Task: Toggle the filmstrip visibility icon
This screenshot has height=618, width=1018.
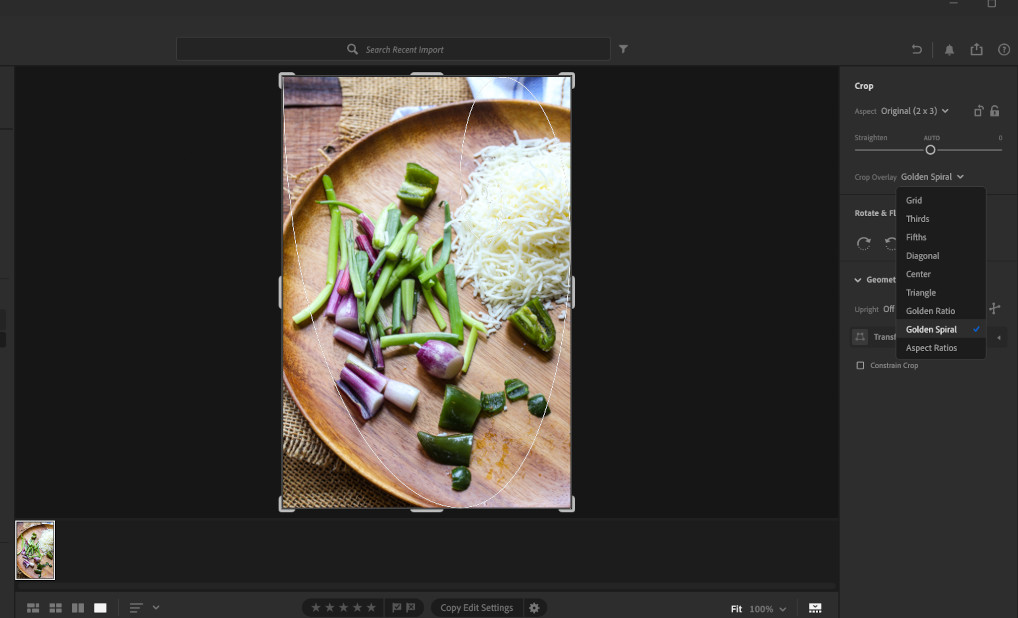Action: [x=815, y=608]
